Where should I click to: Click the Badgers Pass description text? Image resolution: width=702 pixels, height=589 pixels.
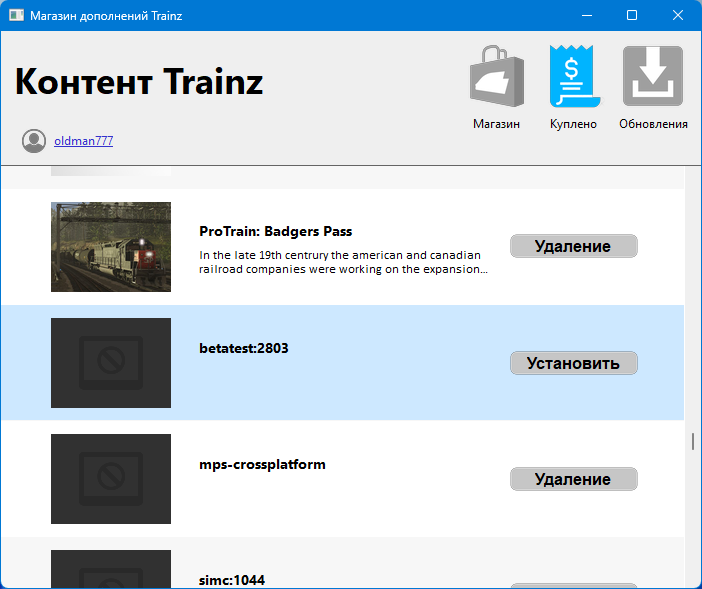pos(343,262)
